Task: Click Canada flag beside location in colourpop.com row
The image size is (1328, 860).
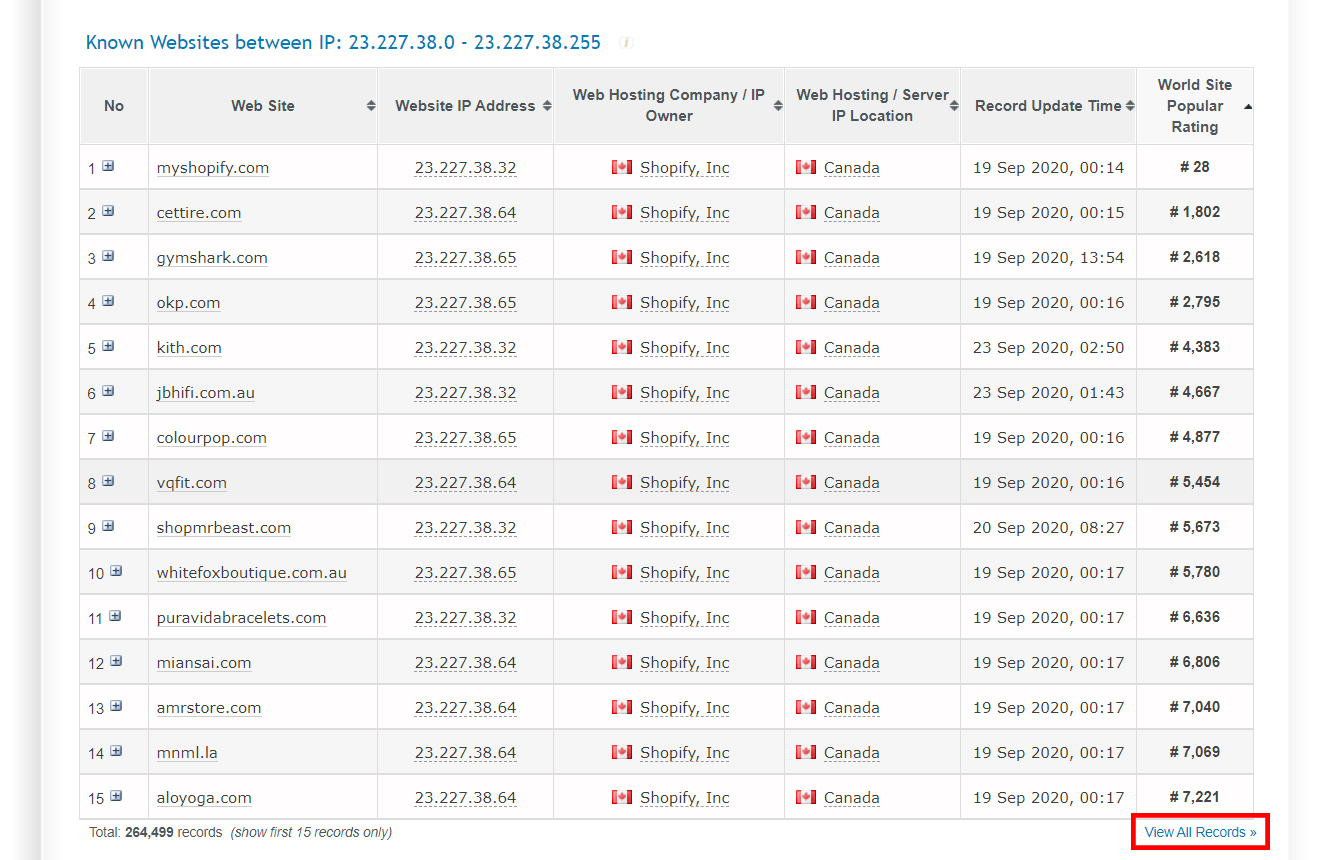Action: click(x=806, y=437)
